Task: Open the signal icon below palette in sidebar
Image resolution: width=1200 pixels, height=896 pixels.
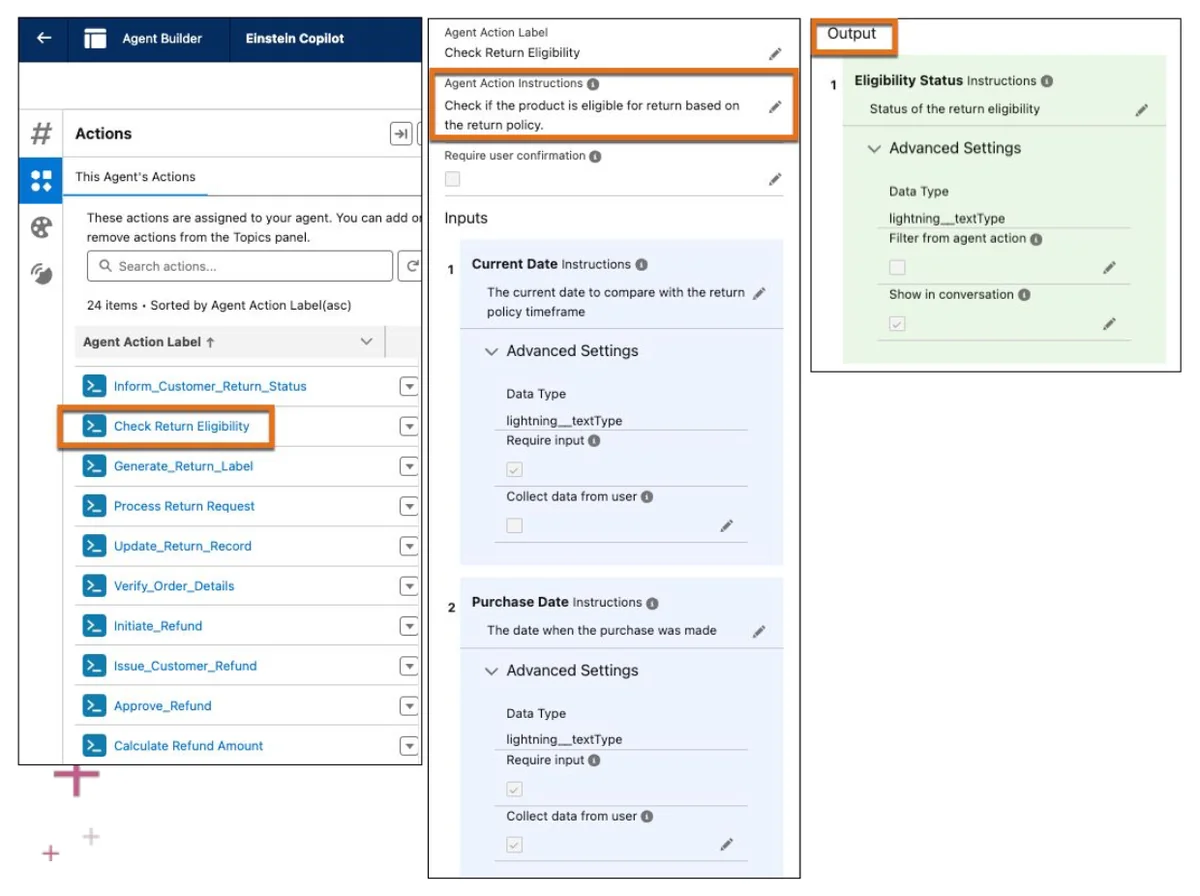Action: tap(41, 274)
